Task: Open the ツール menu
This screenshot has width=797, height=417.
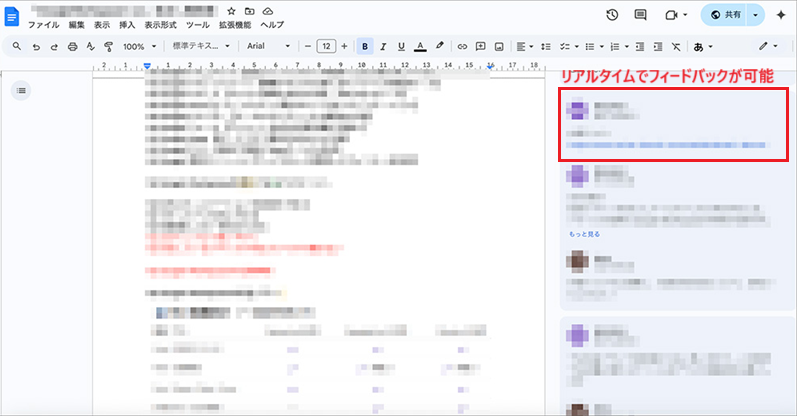Action: (198, 25)
